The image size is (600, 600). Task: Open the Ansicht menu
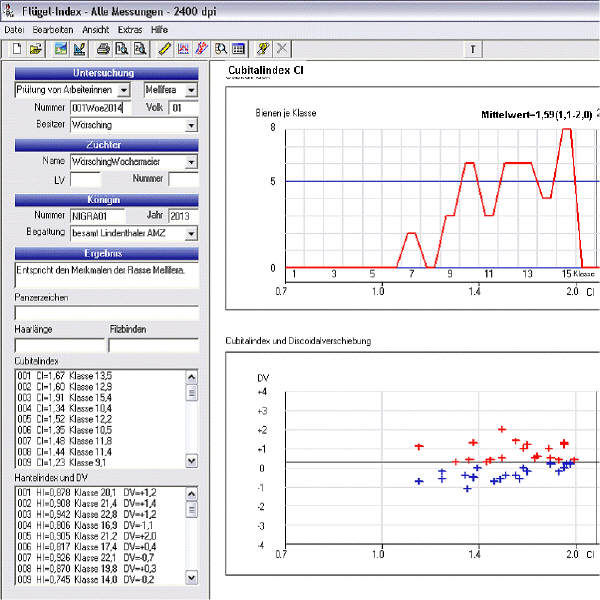coord(95,30)
